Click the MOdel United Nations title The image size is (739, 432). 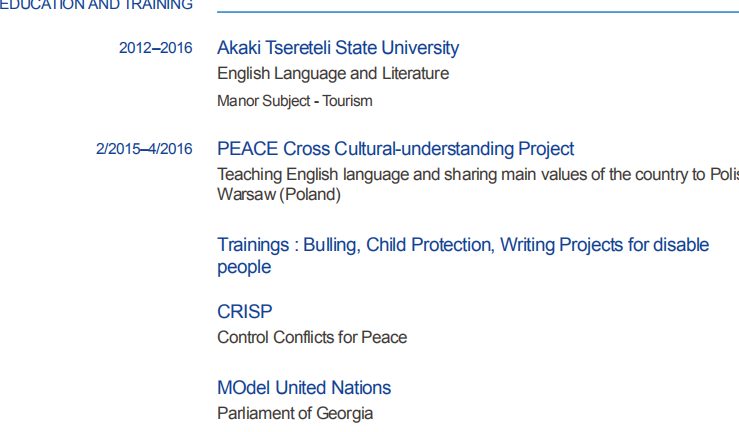click(x=303, y=388)
